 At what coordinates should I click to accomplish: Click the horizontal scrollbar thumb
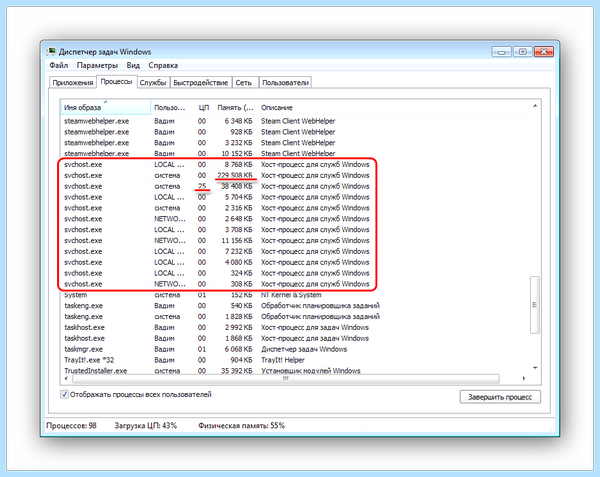(x=285, y=379)
